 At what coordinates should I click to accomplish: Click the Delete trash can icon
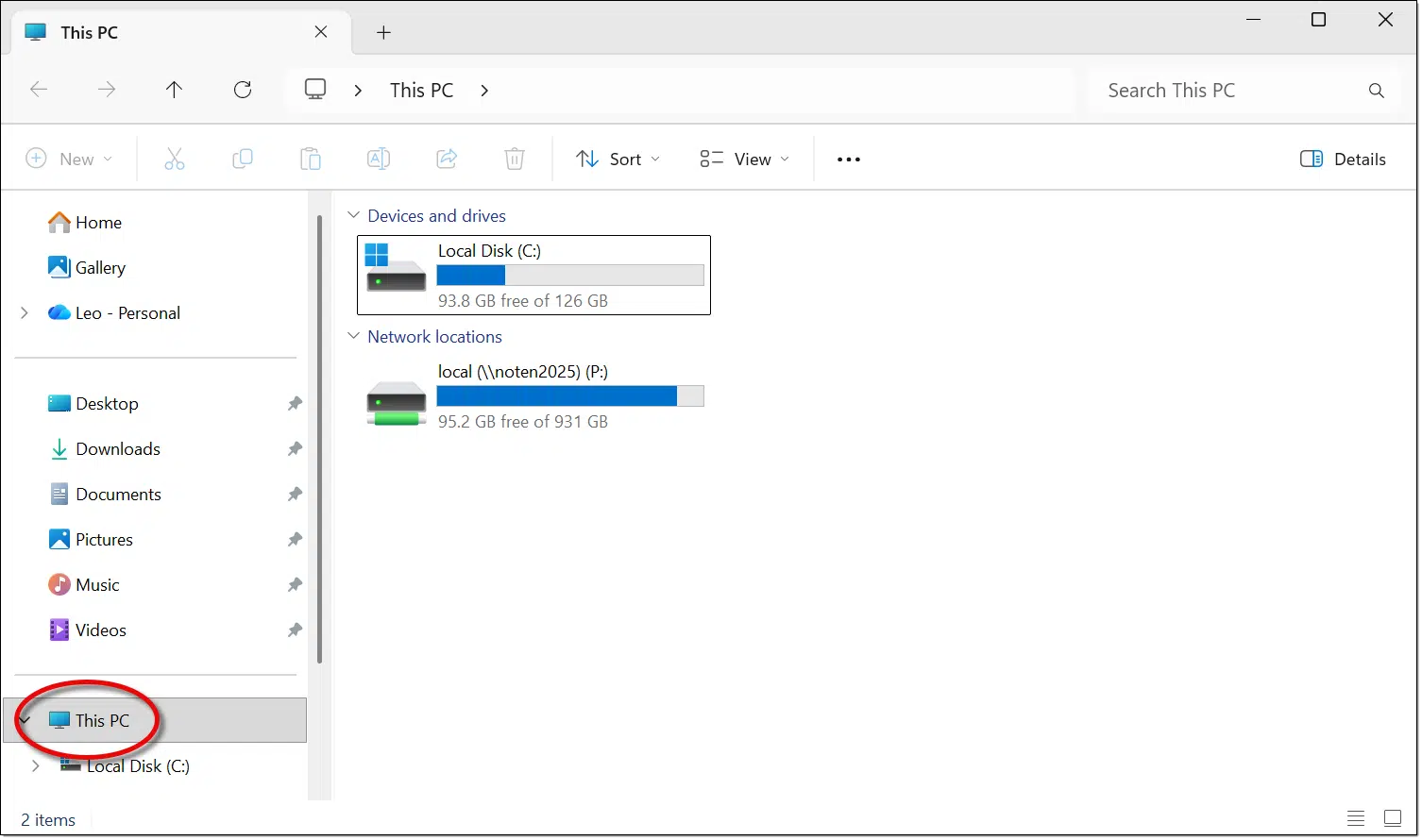click(515, 160)
